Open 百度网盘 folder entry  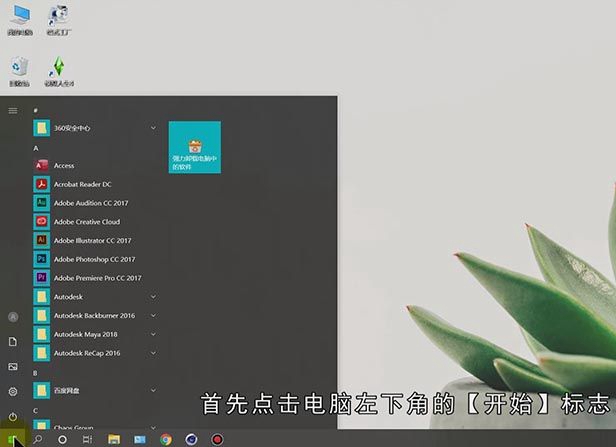(x=96, y=390)
